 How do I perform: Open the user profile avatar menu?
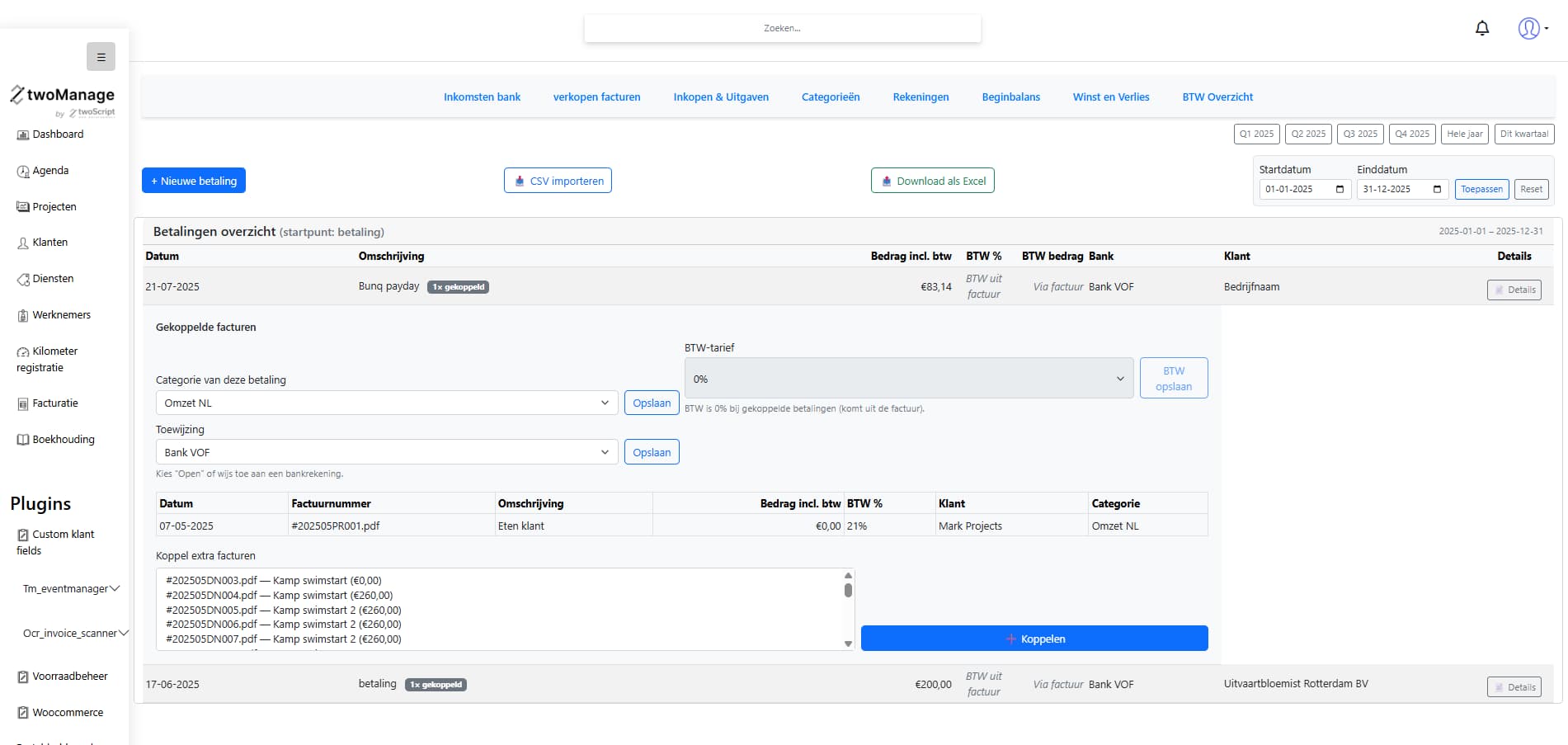click(1530, 29)
